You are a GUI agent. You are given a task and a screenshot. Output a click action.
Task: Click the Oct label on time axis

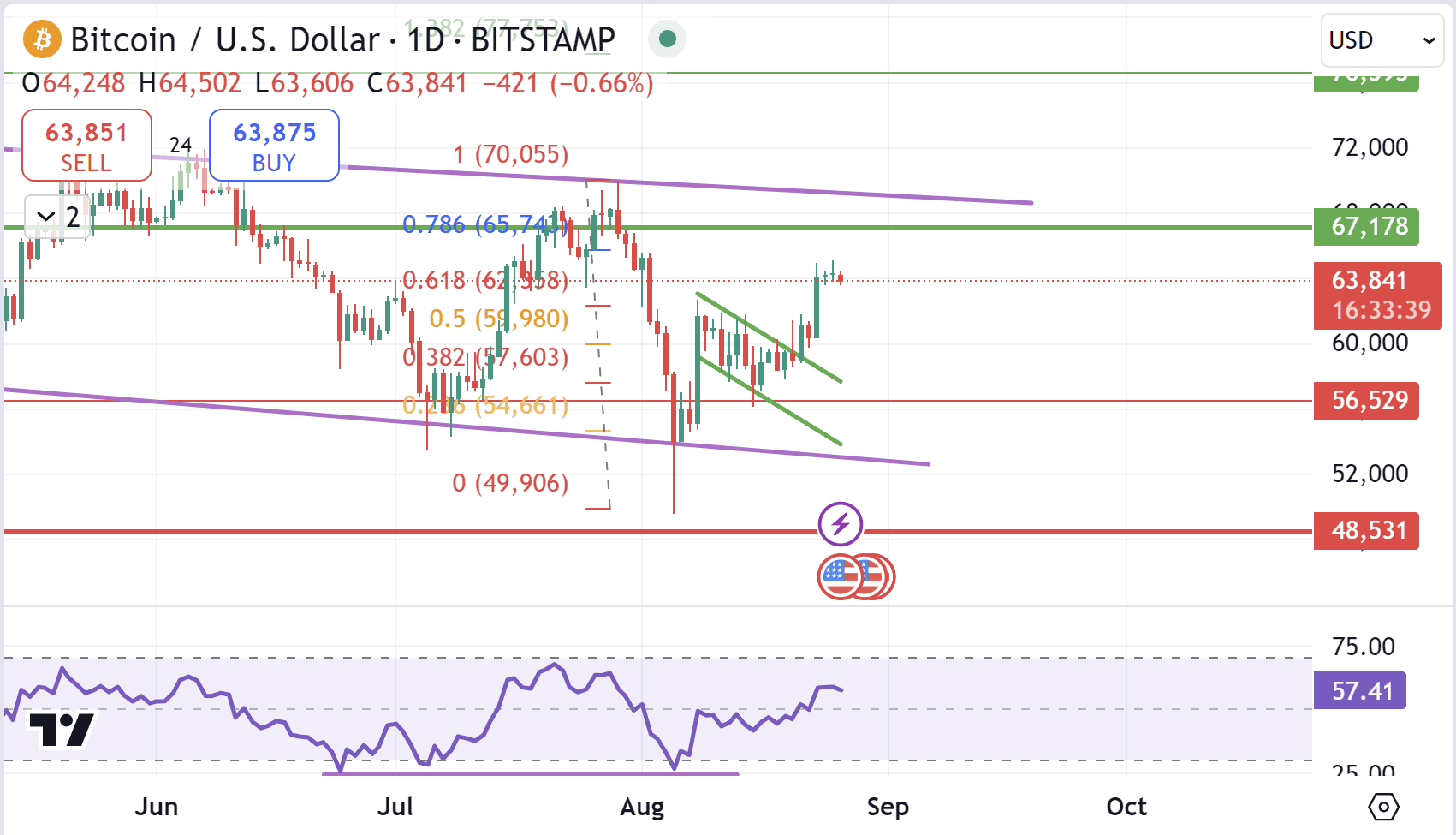click(x=1126, y=807)
